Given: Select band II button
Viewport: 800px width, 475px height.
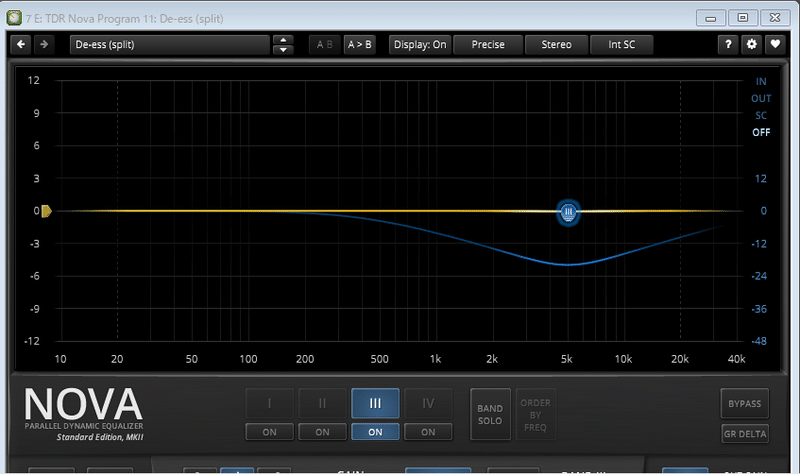Looking at the screenshot, I should click(322, 404).
